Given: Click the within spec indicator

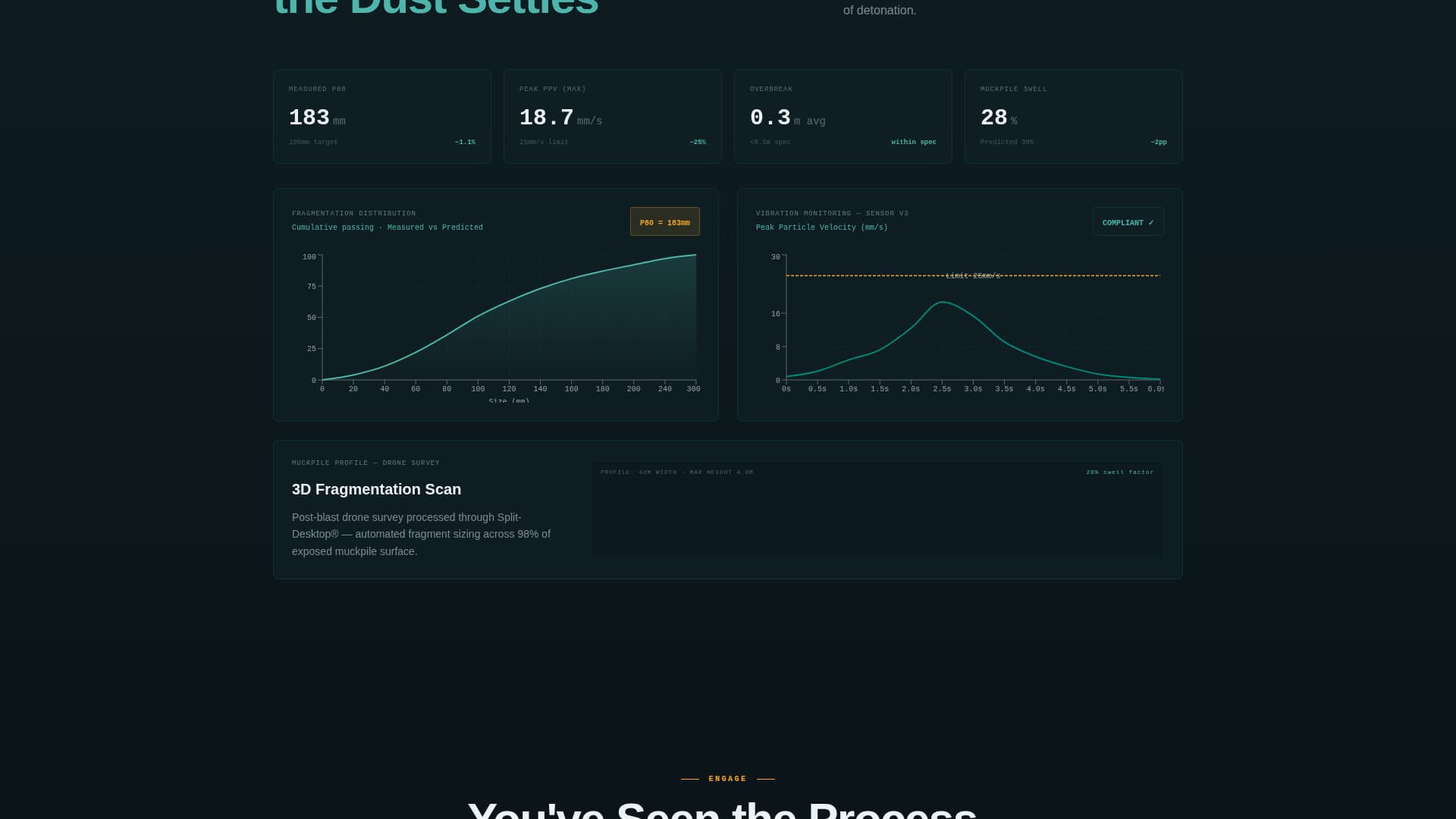Looking at the screenshot, I should (913, 142).
